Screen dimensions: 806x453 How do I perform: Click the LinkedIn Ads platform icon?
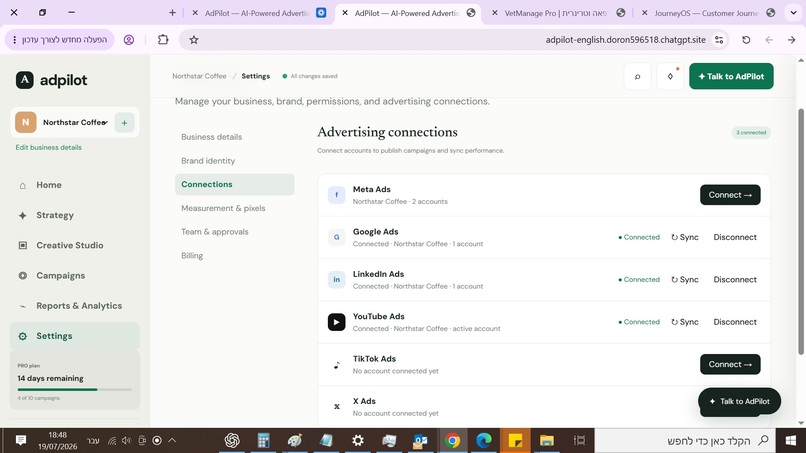click(x=337, y=280)
